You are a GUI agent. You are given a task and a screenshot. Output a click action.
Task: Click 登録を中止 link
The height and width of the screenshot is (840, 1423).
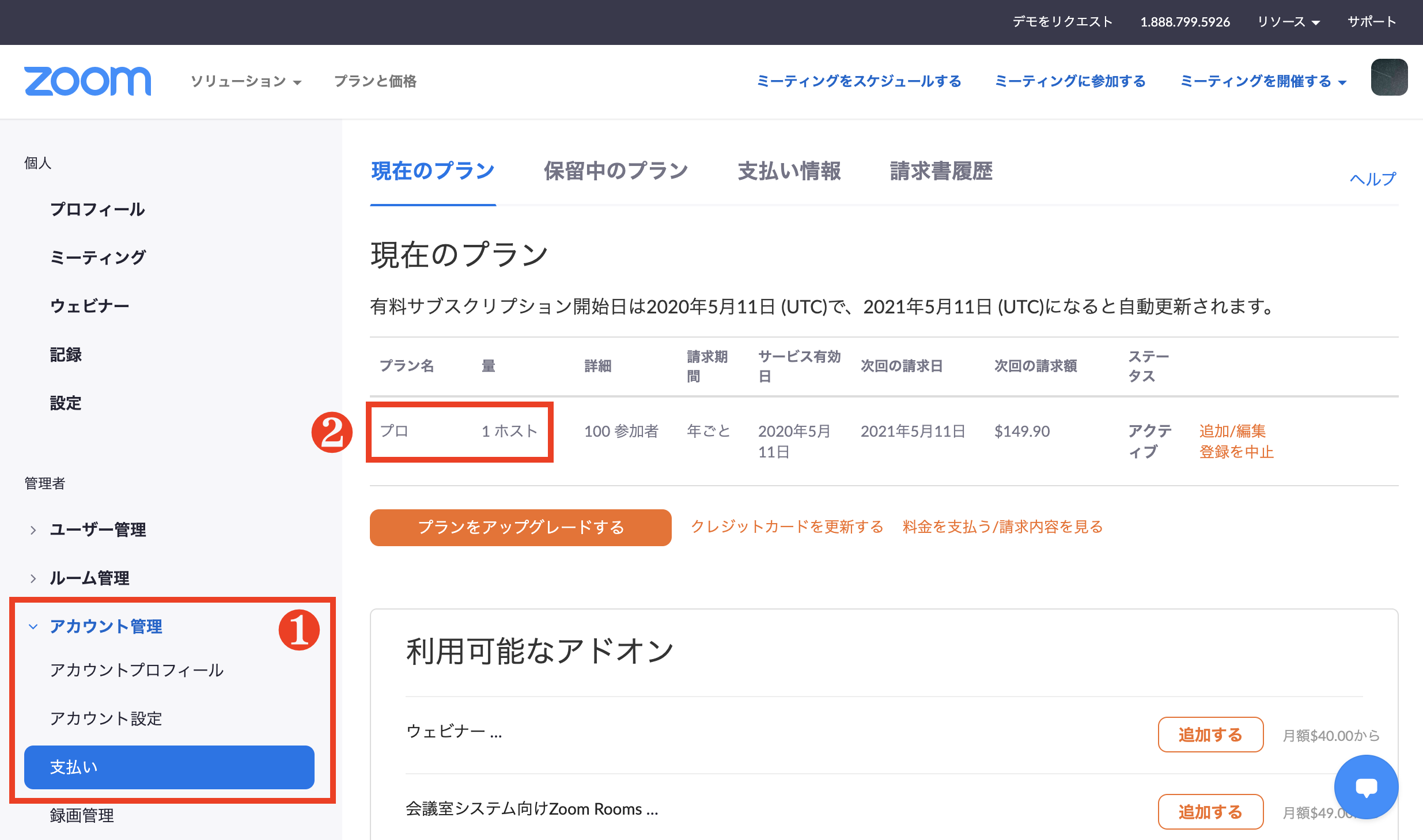pyautogui.click(x=1236, y=452)
